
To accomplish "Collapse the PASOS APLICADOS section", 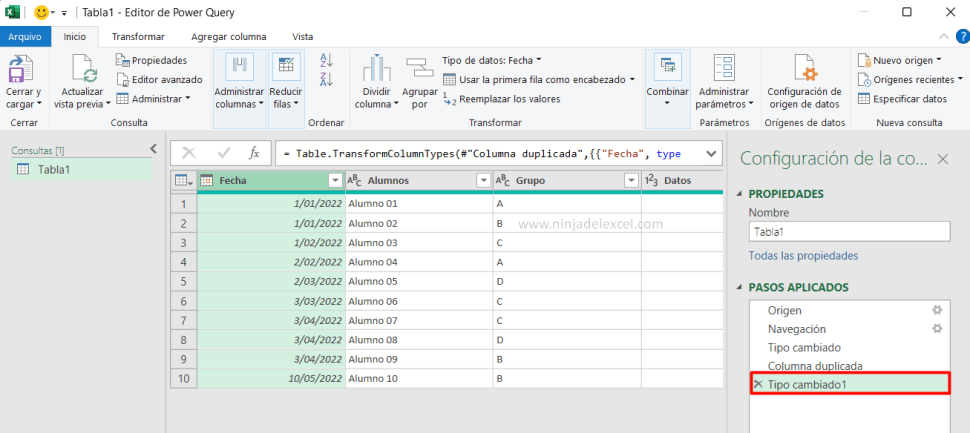I will click(x=739, y=288).
